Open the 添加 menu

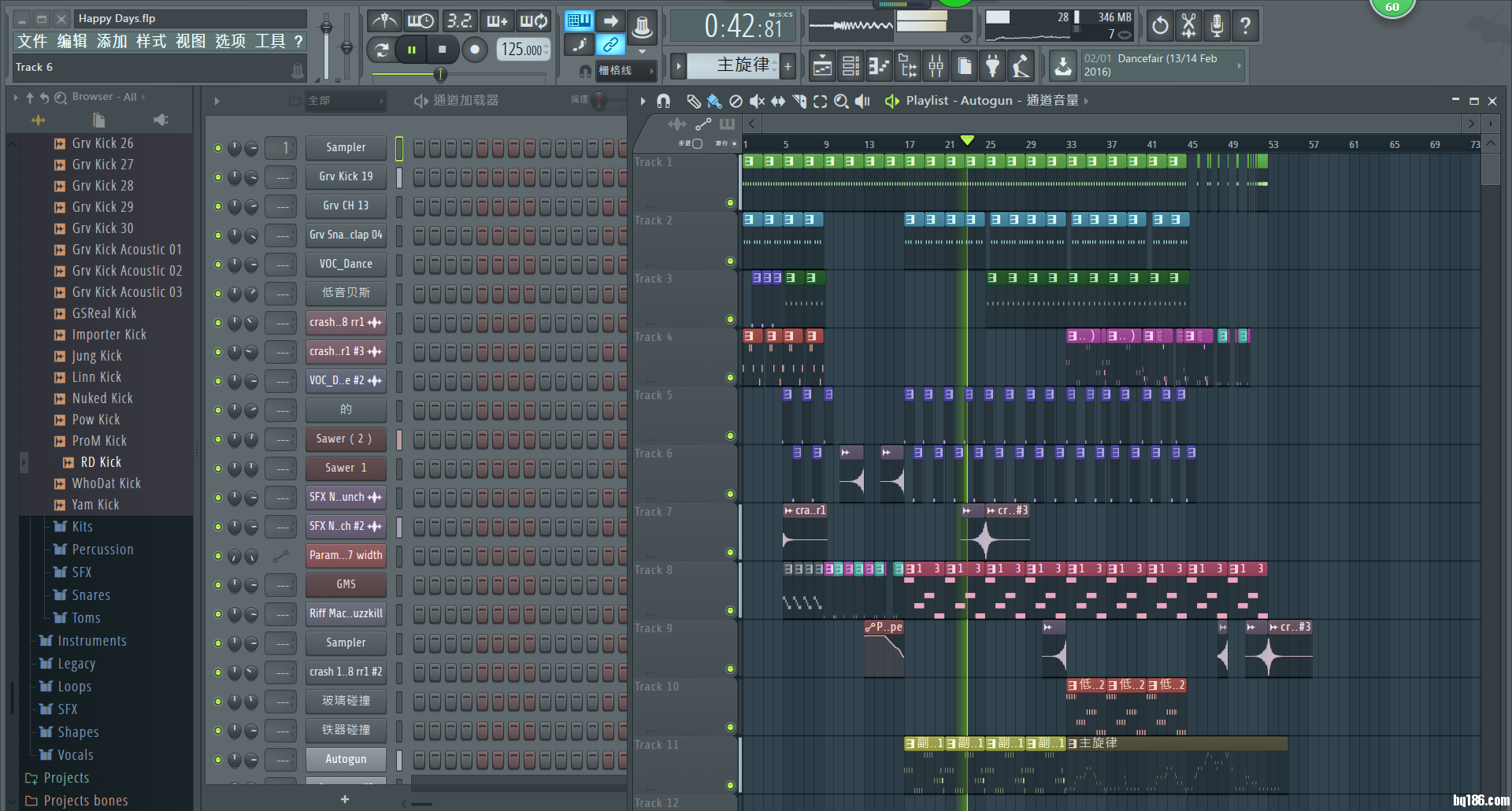pyautogui.click(x=111, y=41)
